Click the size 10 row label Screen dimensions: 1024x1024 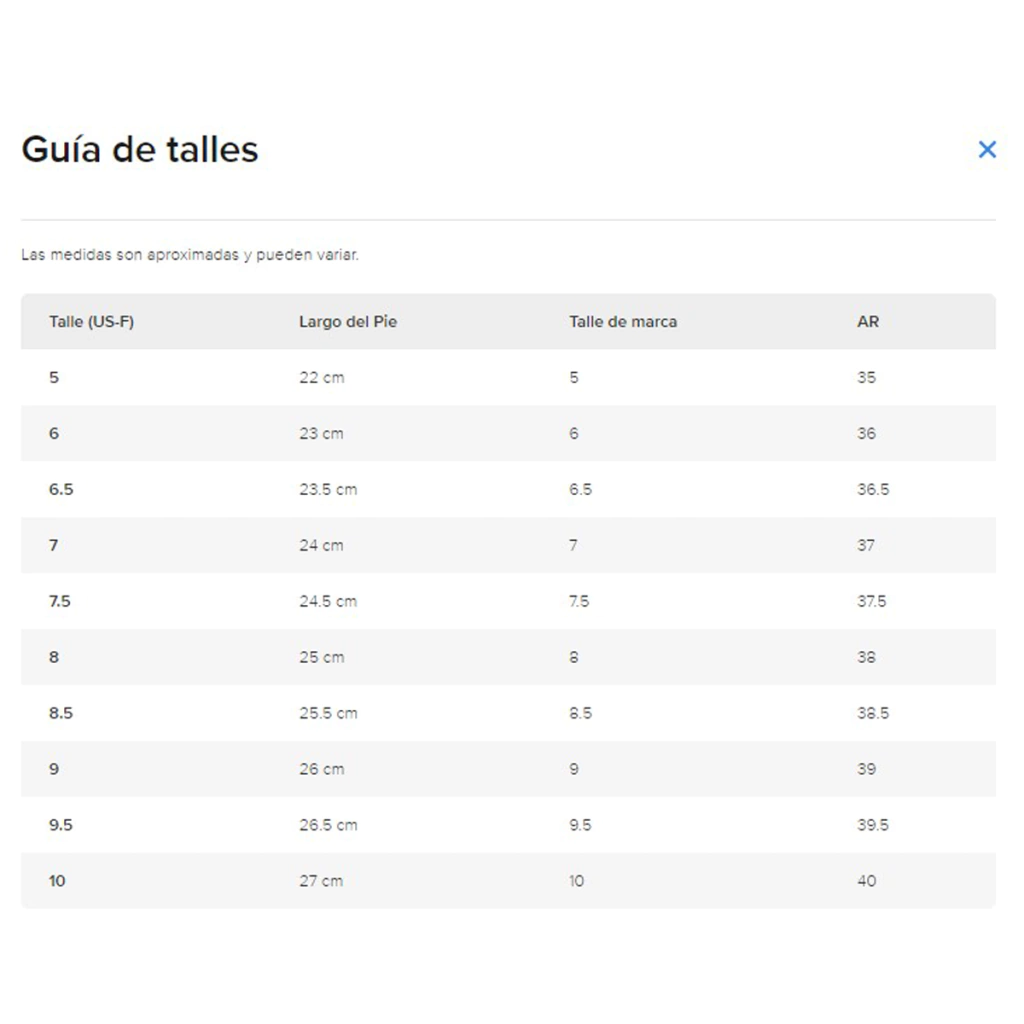57,881
